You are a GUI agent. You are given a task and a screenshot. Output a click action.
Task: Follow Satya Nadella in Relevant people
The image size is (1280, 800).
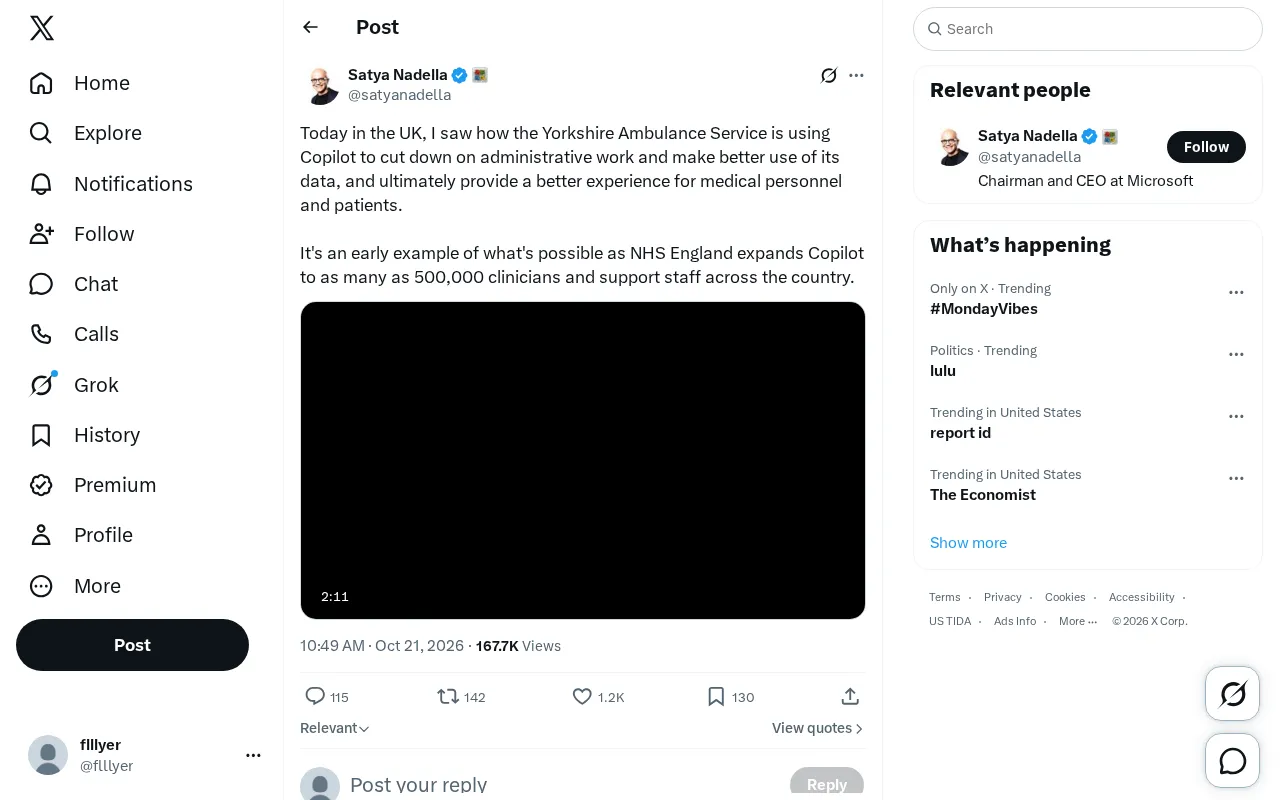[1206, 147]
